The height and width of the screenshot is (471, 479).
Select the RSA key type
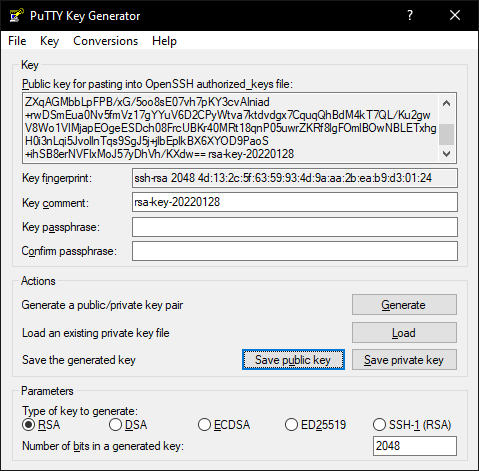(x=41, y=425)
